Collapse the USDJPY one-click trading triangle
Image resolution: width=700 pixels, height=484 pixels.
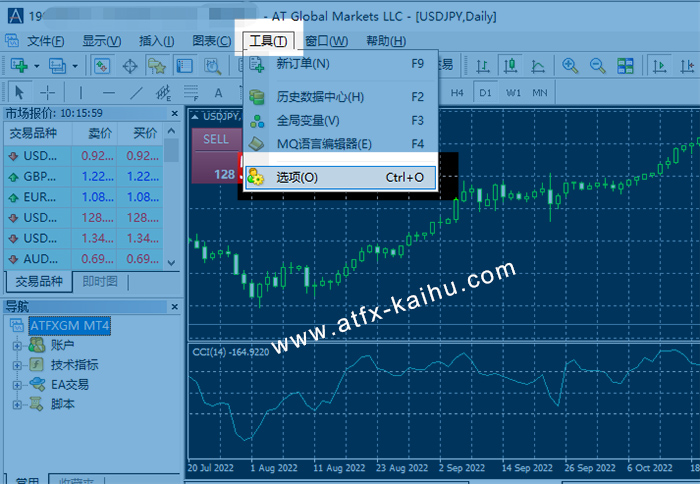195,117
